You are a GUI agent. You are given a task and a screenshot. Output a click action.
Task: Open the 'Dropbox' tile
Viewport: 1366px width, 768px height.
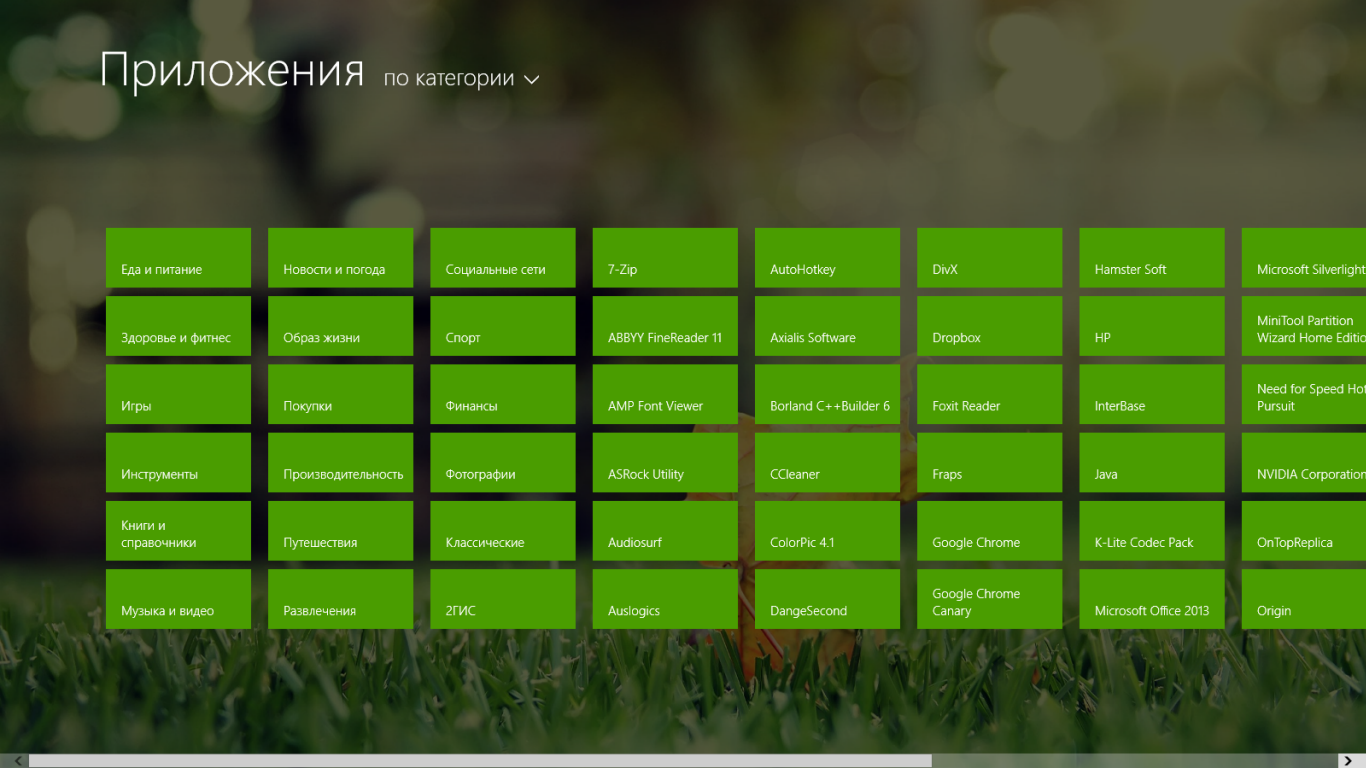(989, 326)
